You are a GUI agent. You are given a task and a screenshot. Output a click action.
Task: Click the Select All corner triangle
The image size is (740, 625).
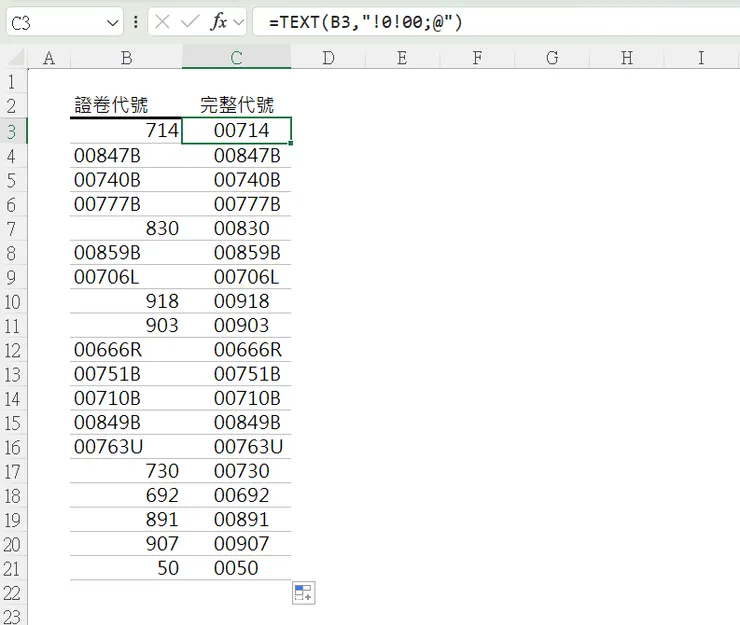15,58
